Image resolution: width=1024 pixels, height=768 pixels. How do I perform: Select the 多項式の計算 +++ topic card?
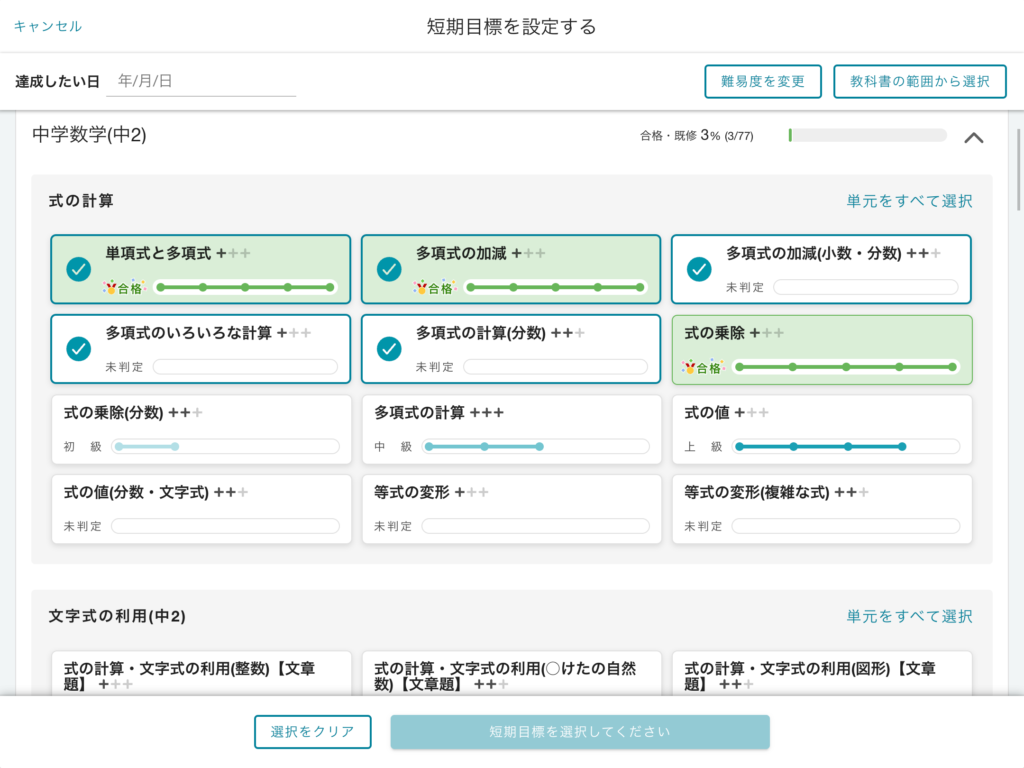(511, 428)
